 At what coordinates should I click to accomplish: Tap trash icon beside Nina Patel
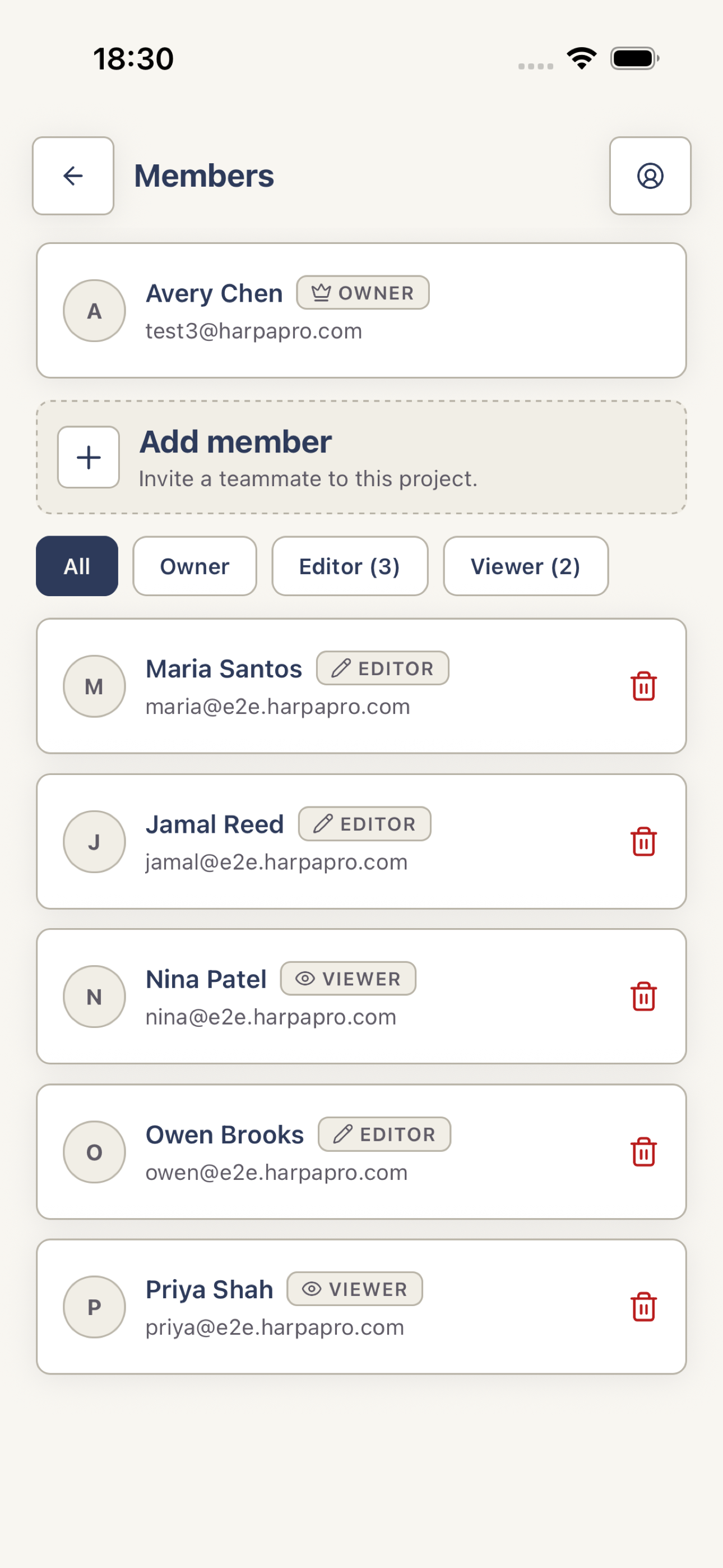(643, 997)
